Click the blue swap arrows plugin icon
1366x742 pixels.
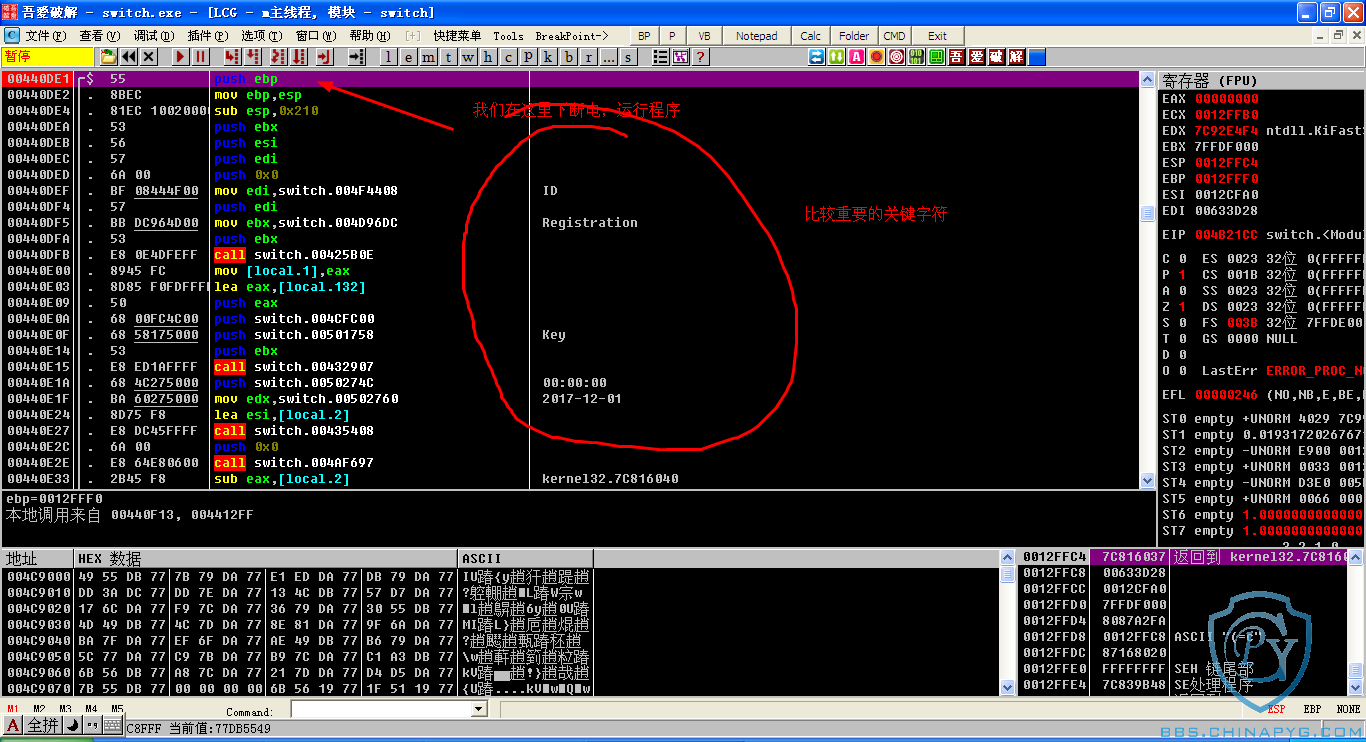tap(817, 57)
